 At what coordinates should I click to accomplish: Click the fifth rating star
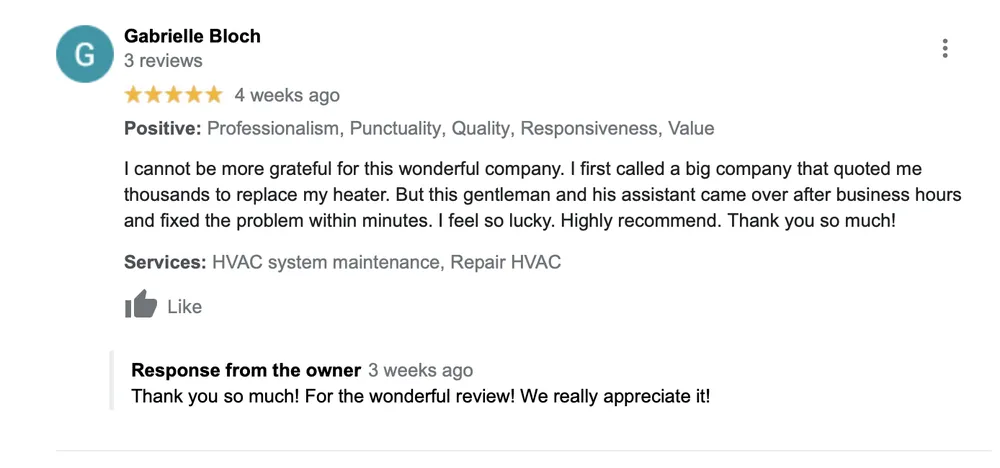click(x=213, y=95)
